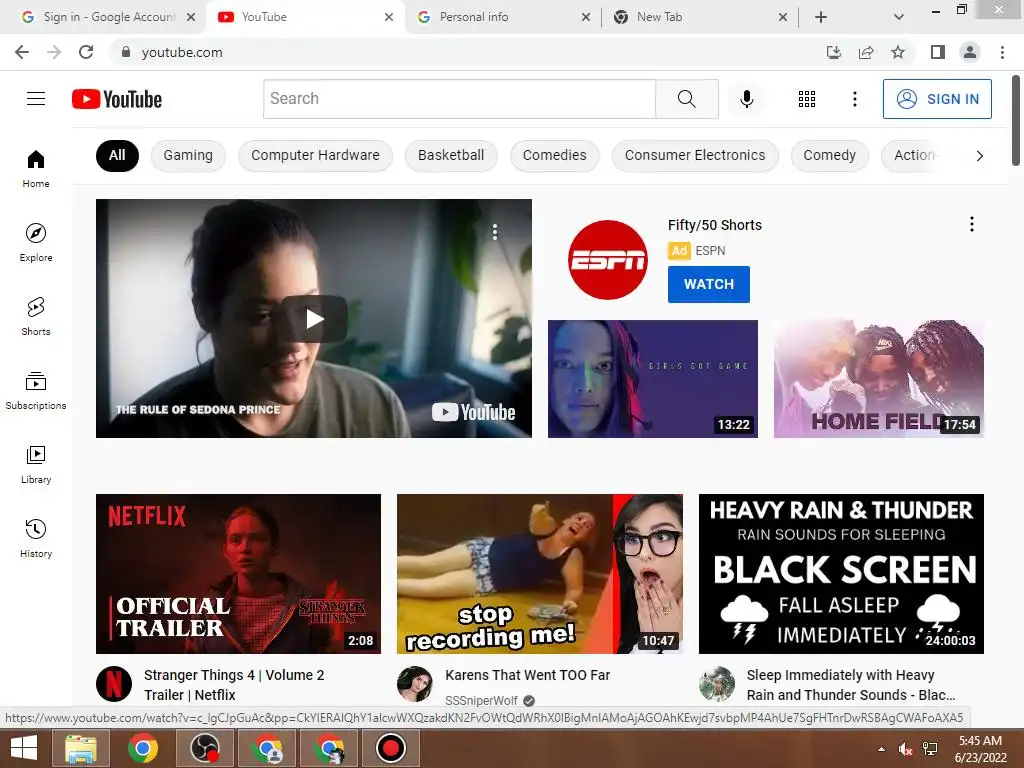The width and height of the screenshot is (1024, 768).
Task: Click the page vertical scrollbar
Action: [x=1016, y=121]
